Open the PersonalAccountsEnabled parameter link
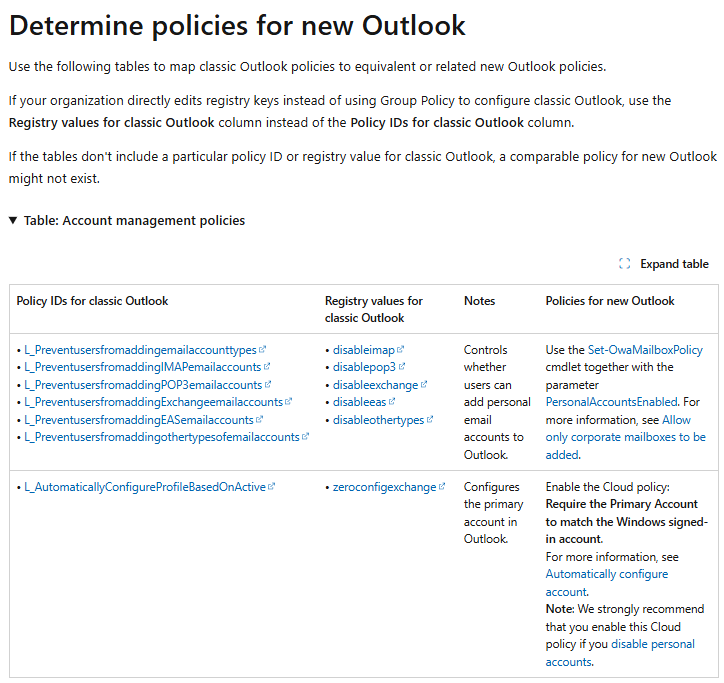 tap(611, 402)
